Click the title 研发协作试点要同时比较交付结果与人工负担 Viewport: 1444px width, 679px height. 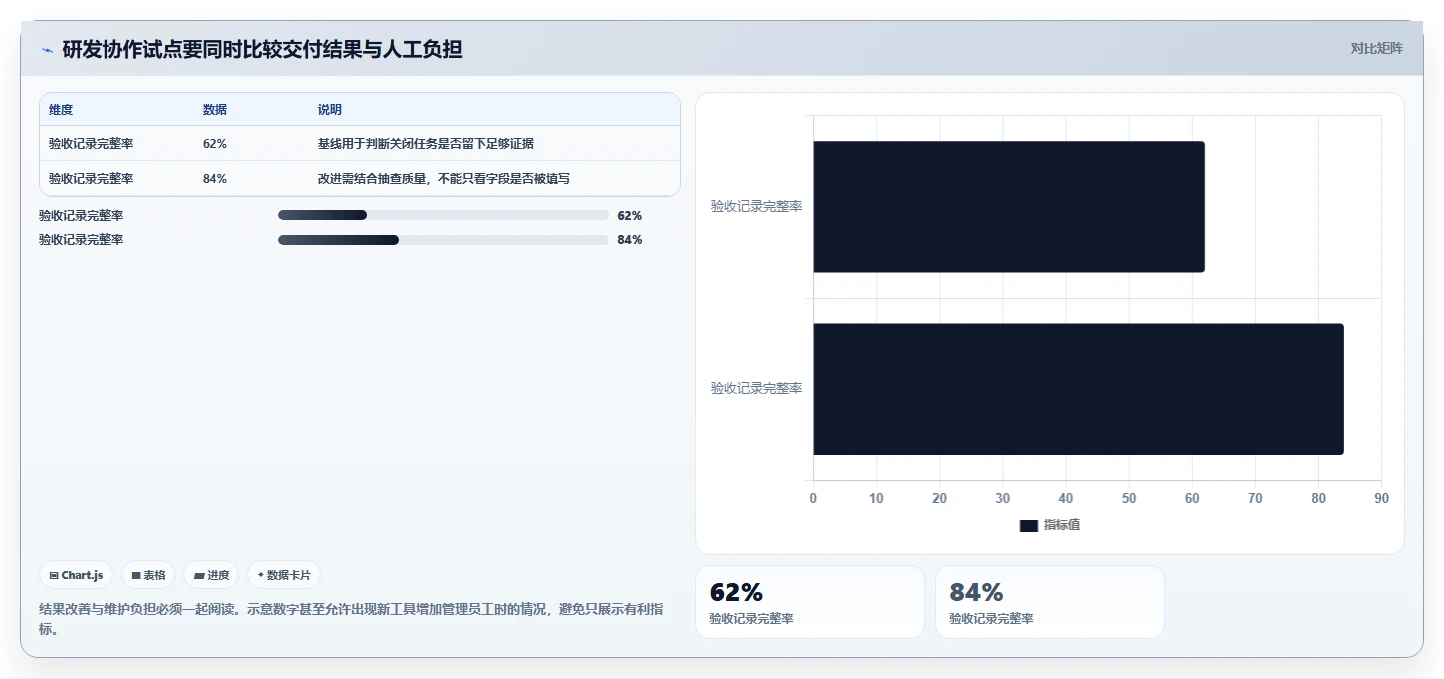(x=262, y=49)
